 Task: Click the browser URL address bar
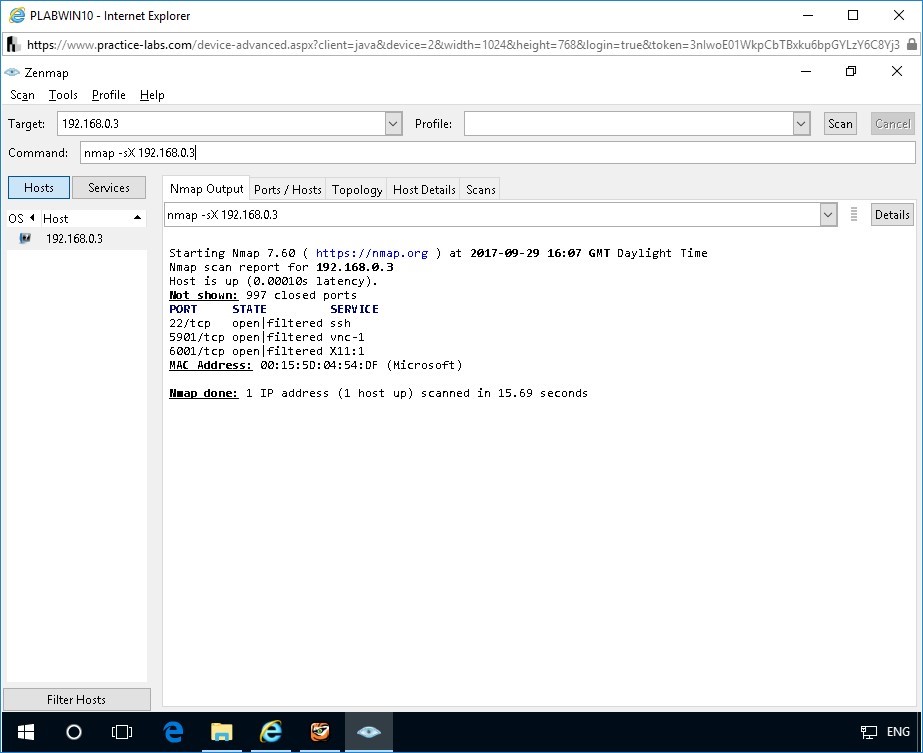click(x=462, y=45)
